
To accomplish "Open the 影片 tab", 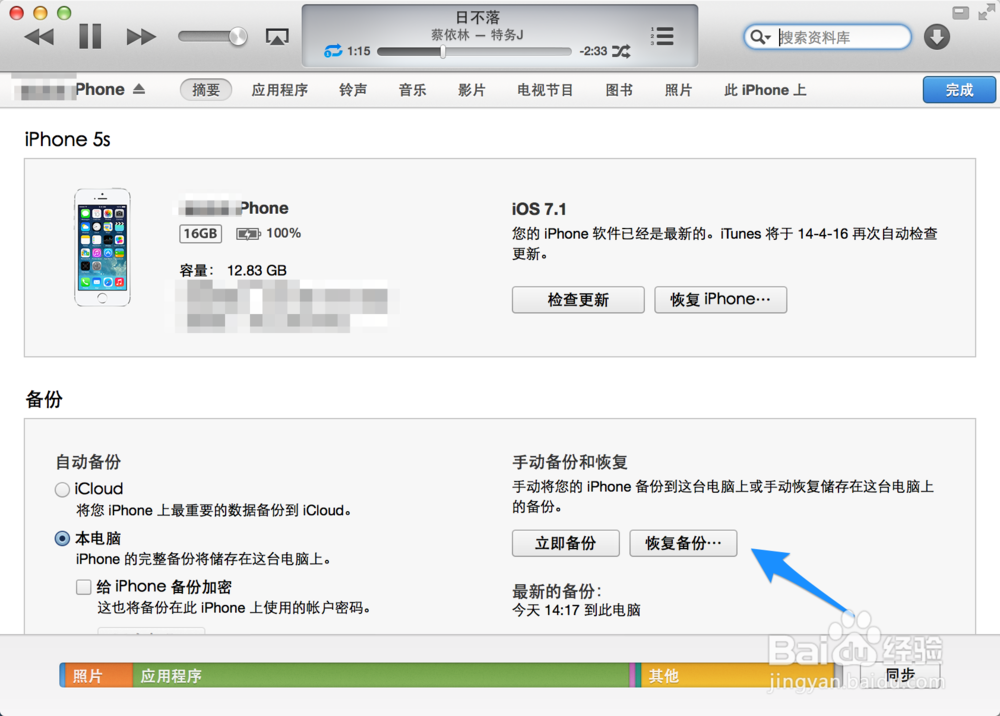I will coord(472,90).
